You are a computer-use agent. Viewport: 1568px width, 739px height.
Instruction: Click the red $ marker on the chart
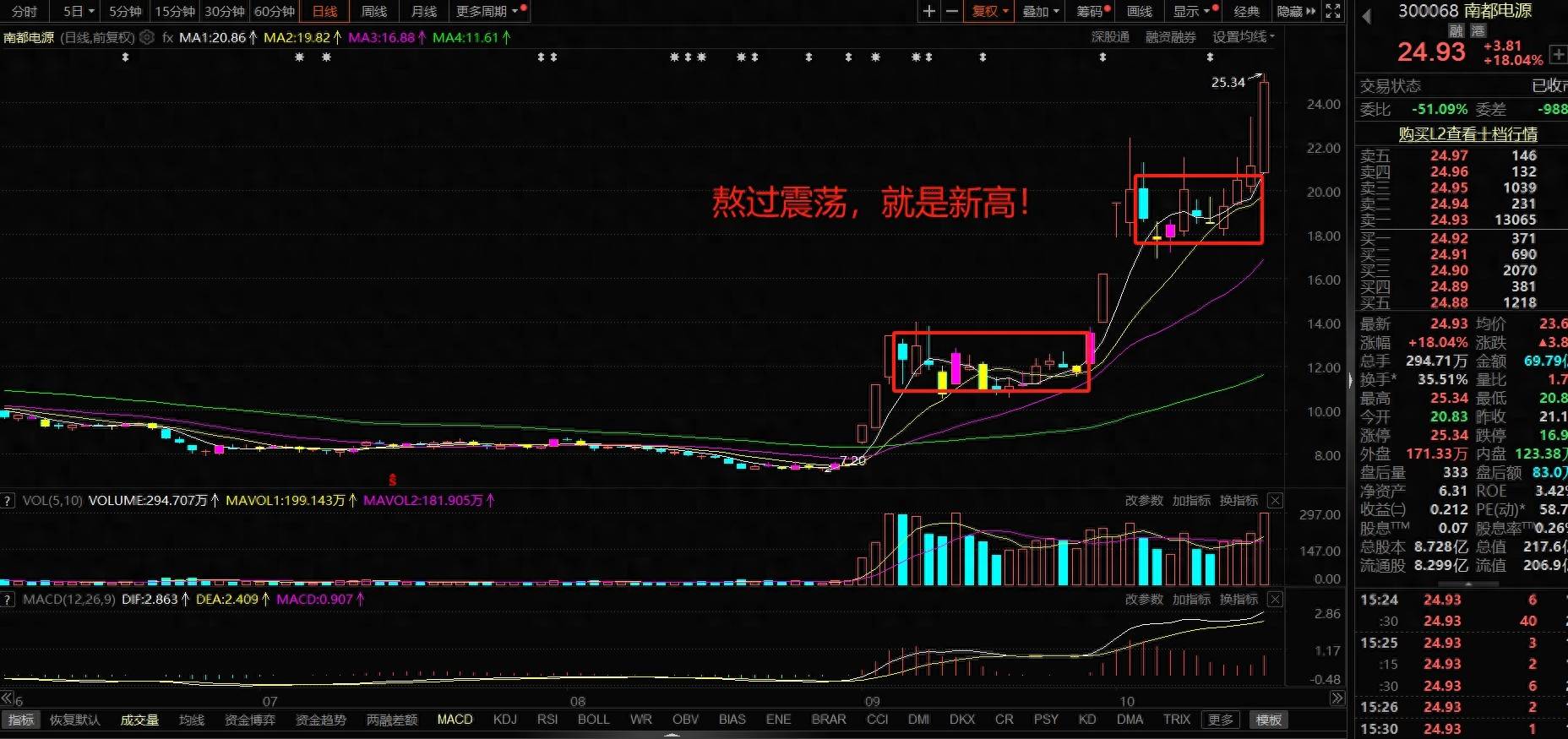393,480
